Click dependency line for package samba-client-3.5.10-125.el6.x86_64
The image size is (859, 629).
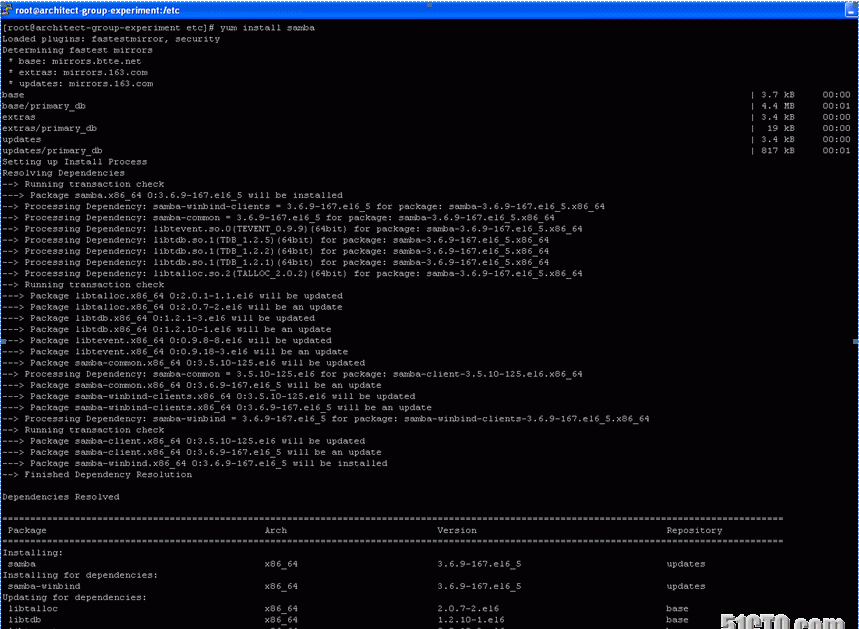(293, 374)
